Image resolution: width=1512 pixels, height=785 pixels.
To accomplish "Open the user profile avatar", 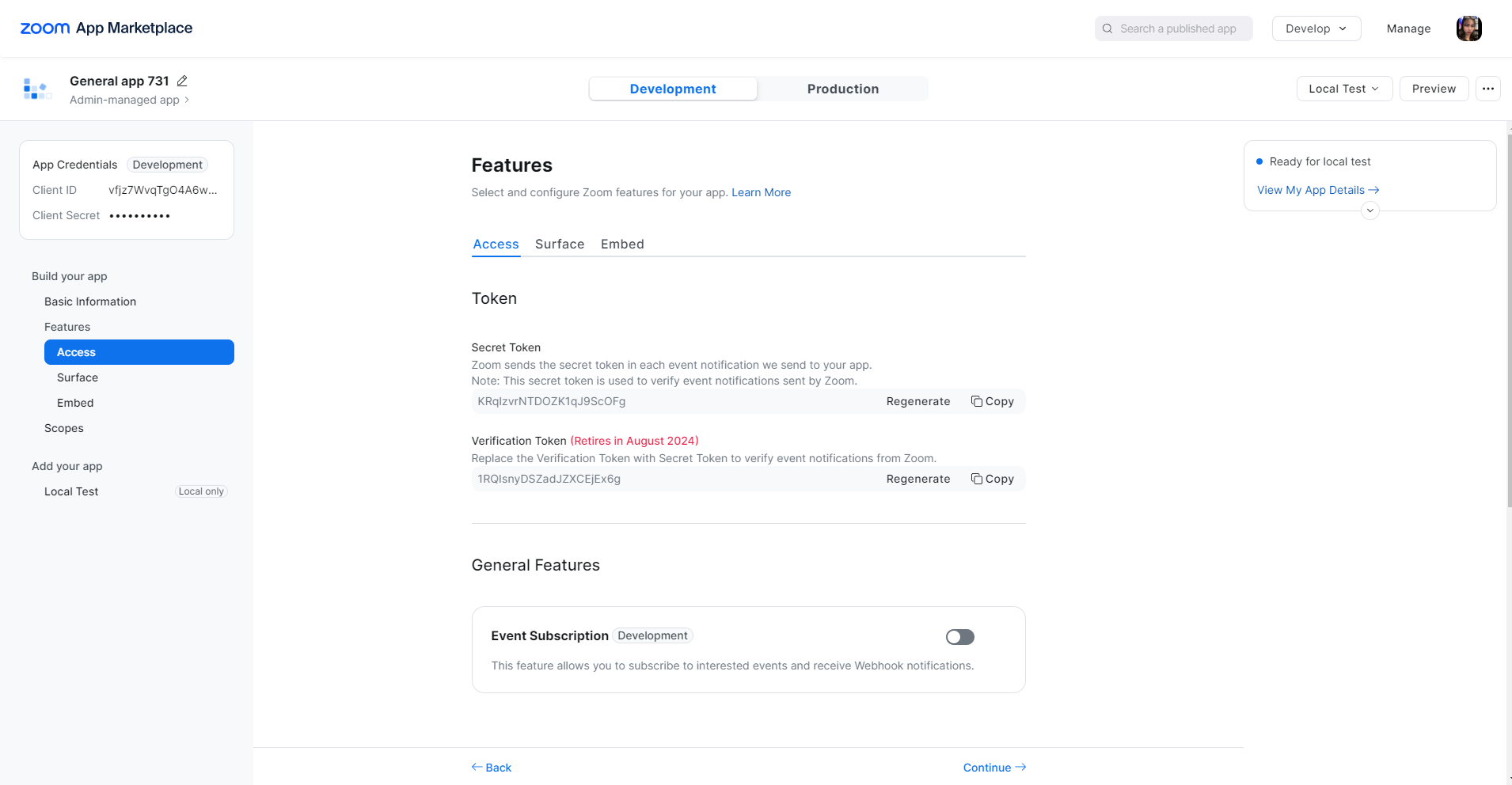I will point(1468,28).
